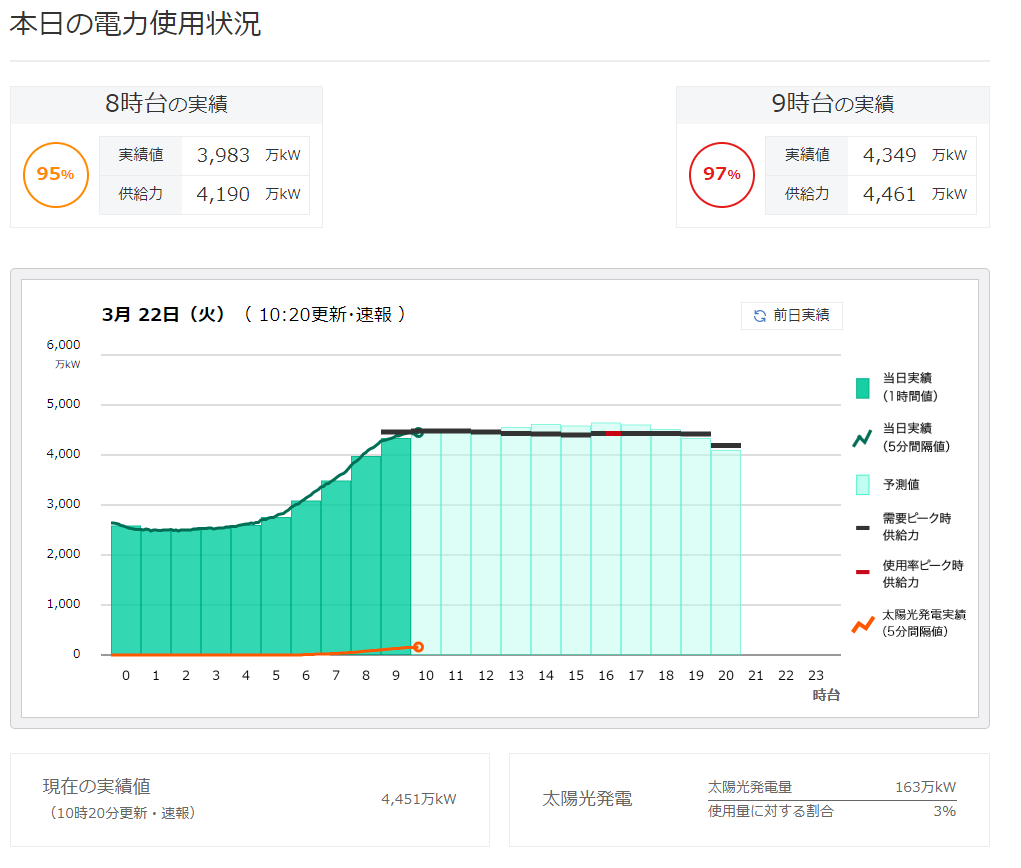The width and height of the screenshot is (1021, 868).
Task: Click the 使用量に対する割合 label
Action: [770, 811]
